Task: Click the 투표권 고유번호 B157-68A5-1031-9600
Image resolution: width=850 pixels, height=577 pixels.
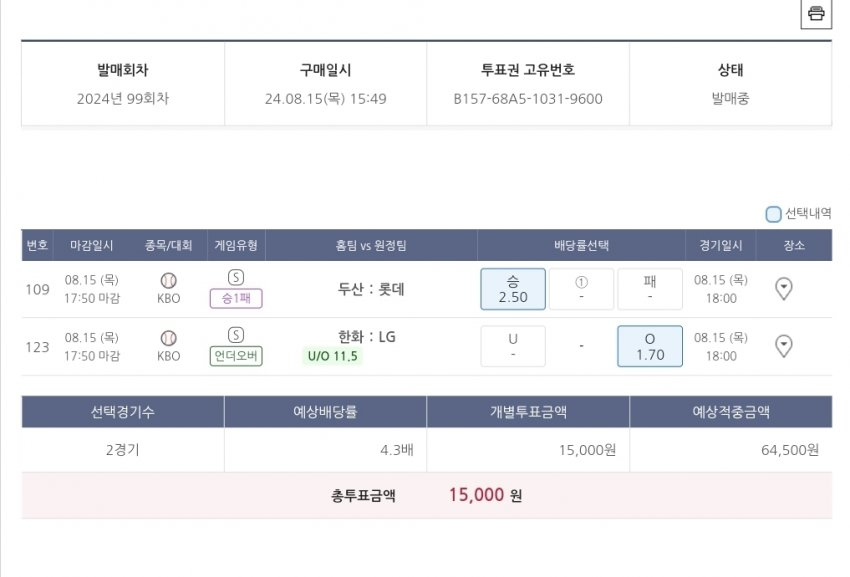Action: [x=528, y=99]
